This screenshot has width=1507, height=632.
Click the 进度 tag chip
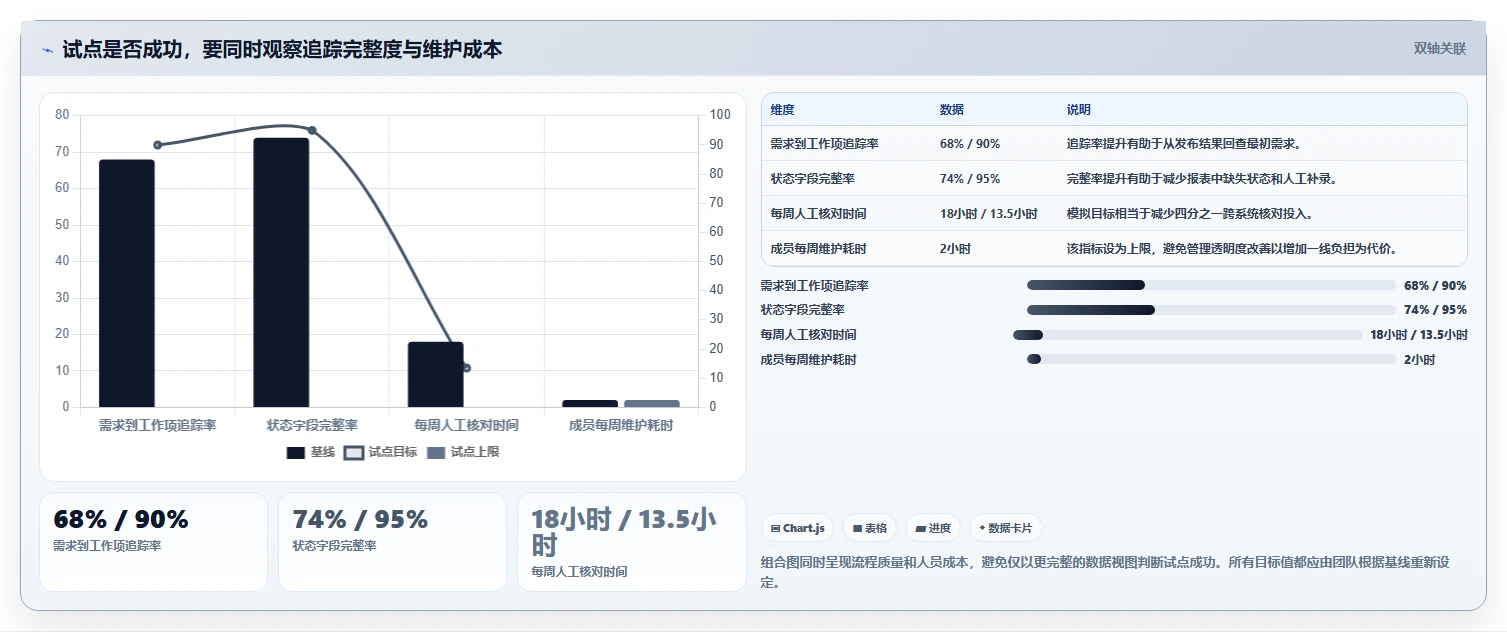click(x=932, y=528)
